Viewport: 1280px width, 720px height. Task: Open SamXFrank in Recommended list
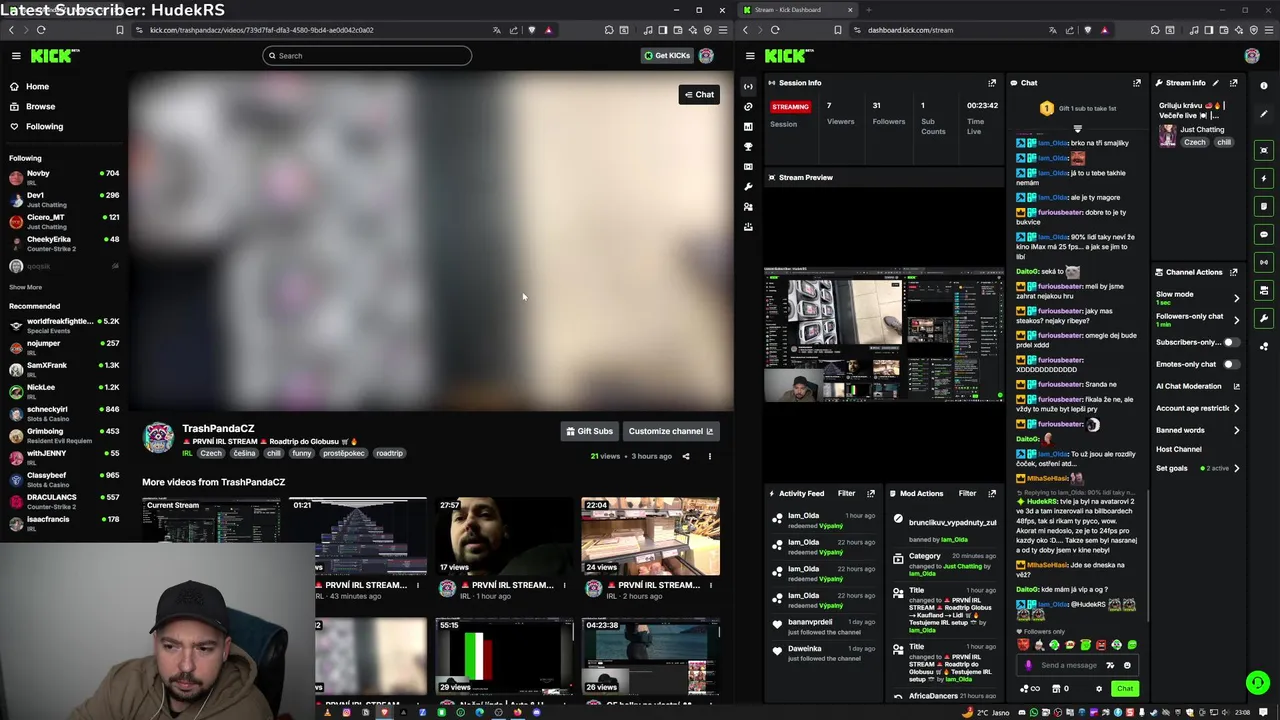click(x=64, y=369)
